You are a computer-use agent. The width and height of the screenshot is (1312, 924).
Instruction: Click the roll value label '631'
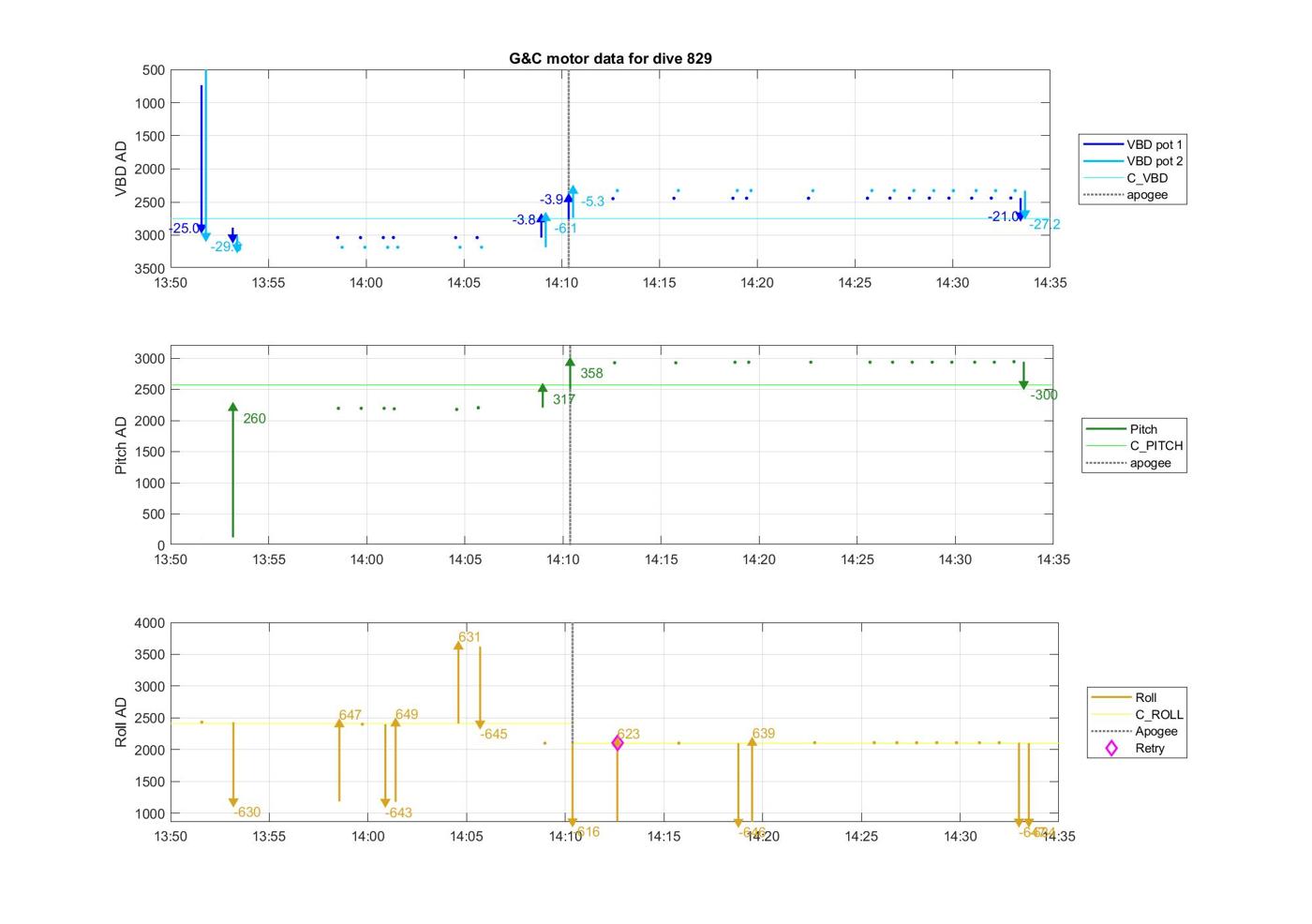470,637
